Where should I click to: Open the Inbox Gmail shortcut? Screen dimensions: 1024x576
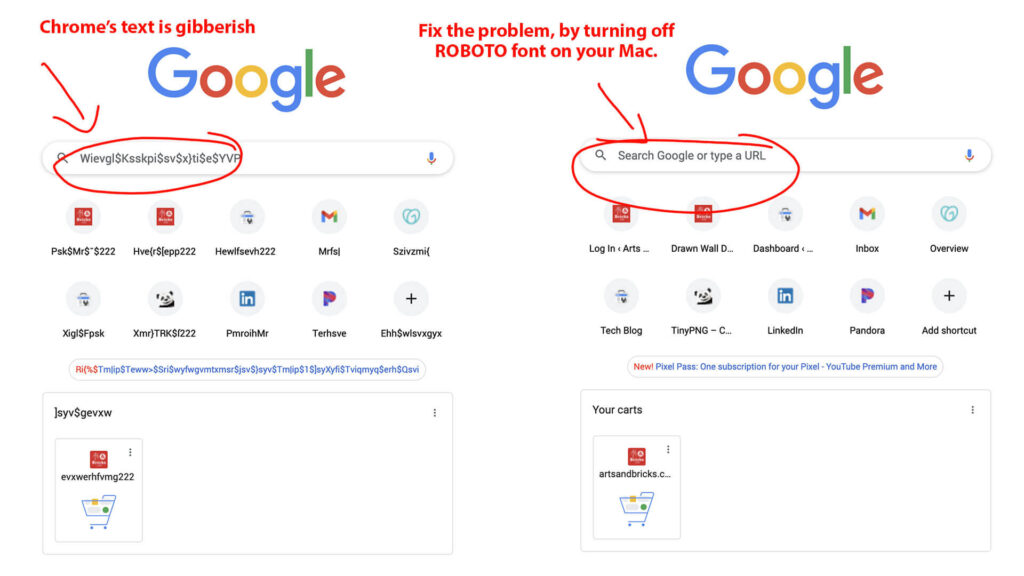click(866, 213)
